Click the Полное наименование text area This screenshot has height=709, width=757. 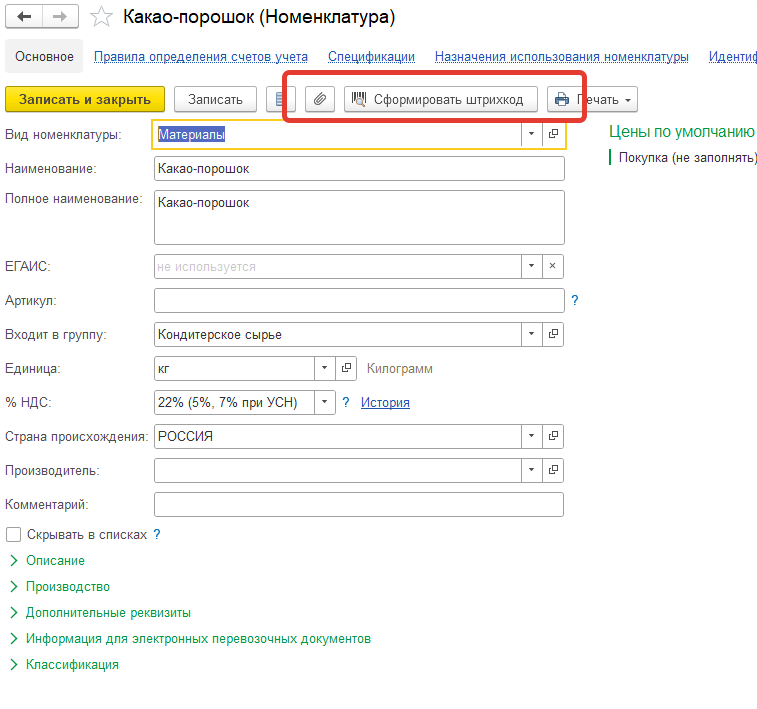tap(359, 217)
